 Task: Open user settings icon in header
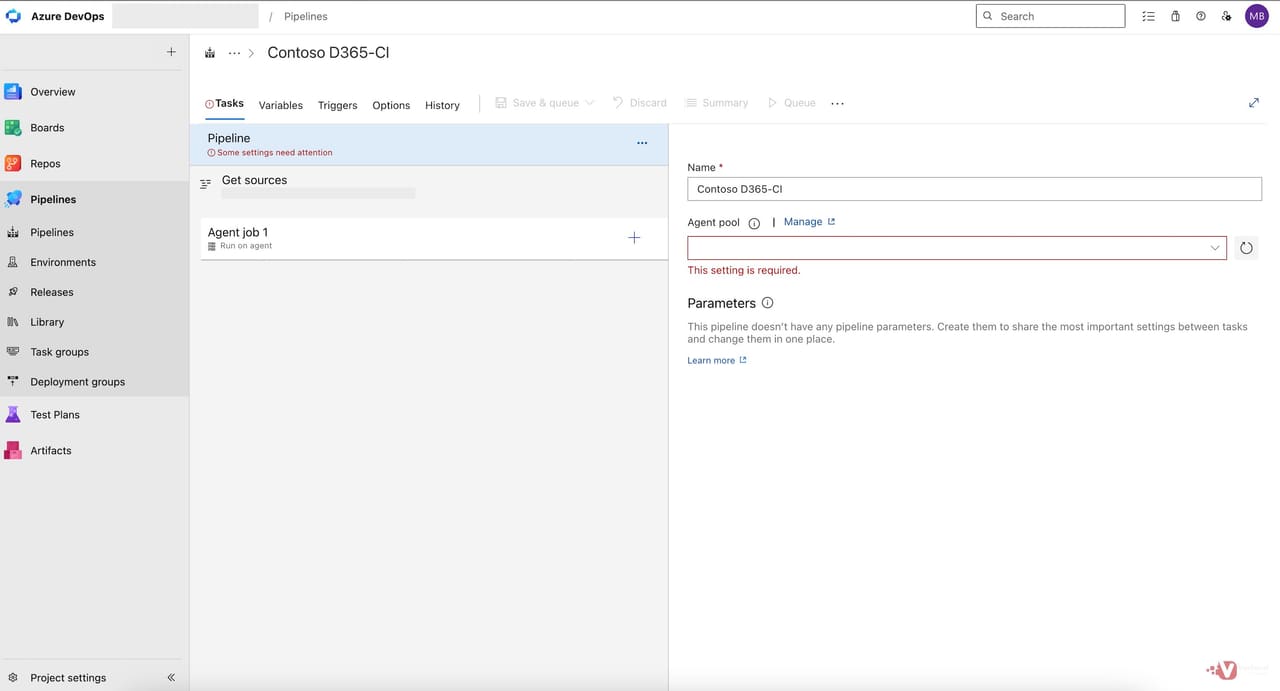pyautogui.click(x=1227, y=16)
